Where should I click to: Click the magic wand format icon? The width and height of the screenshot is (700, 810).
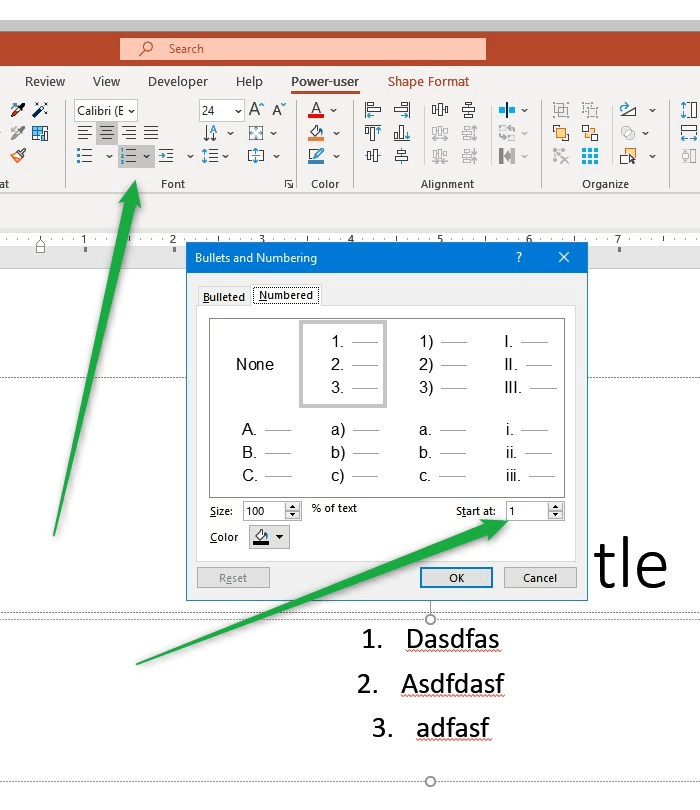pos(40,110)
